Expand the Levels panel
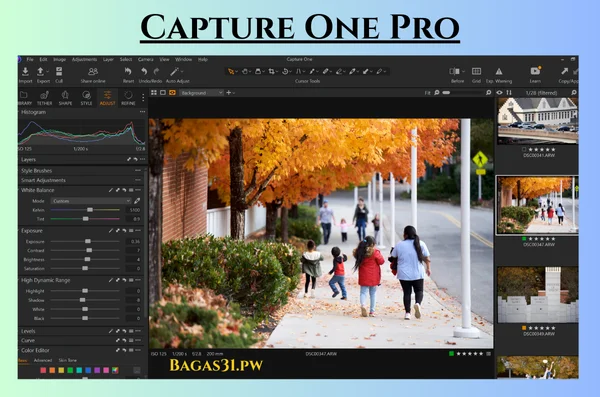 click(28, 331)
